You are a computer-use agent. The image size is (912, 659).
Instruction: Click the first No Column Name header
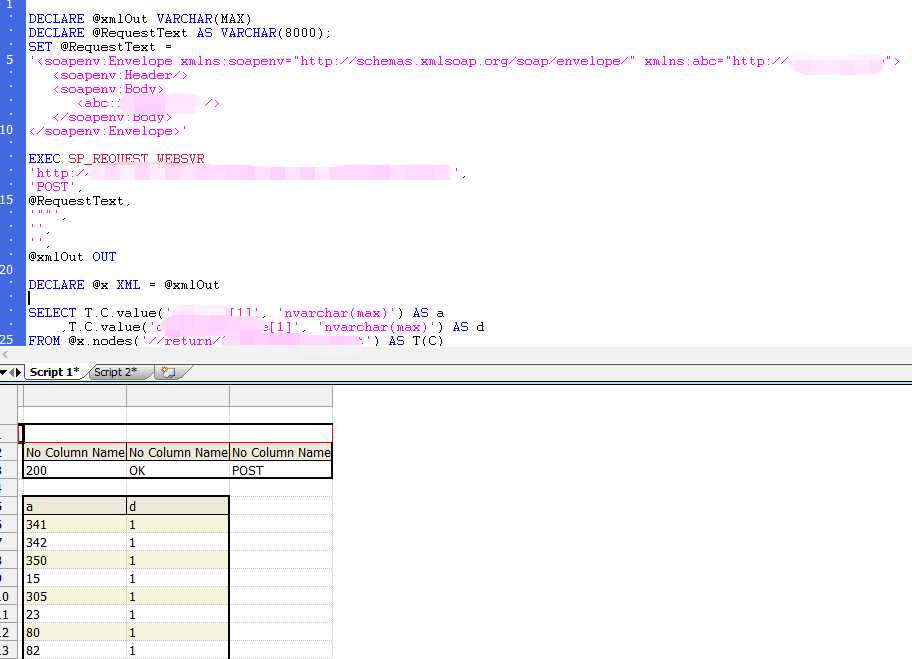(x=75, y=452)
